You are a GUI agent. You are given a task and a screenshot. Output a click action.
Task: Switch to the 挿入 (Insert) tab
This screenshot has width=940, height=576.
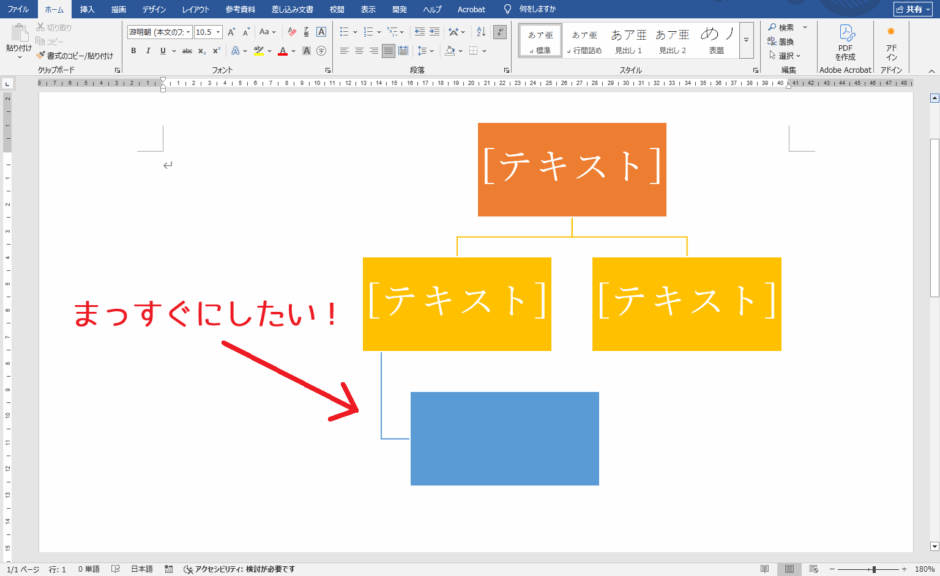87,9
